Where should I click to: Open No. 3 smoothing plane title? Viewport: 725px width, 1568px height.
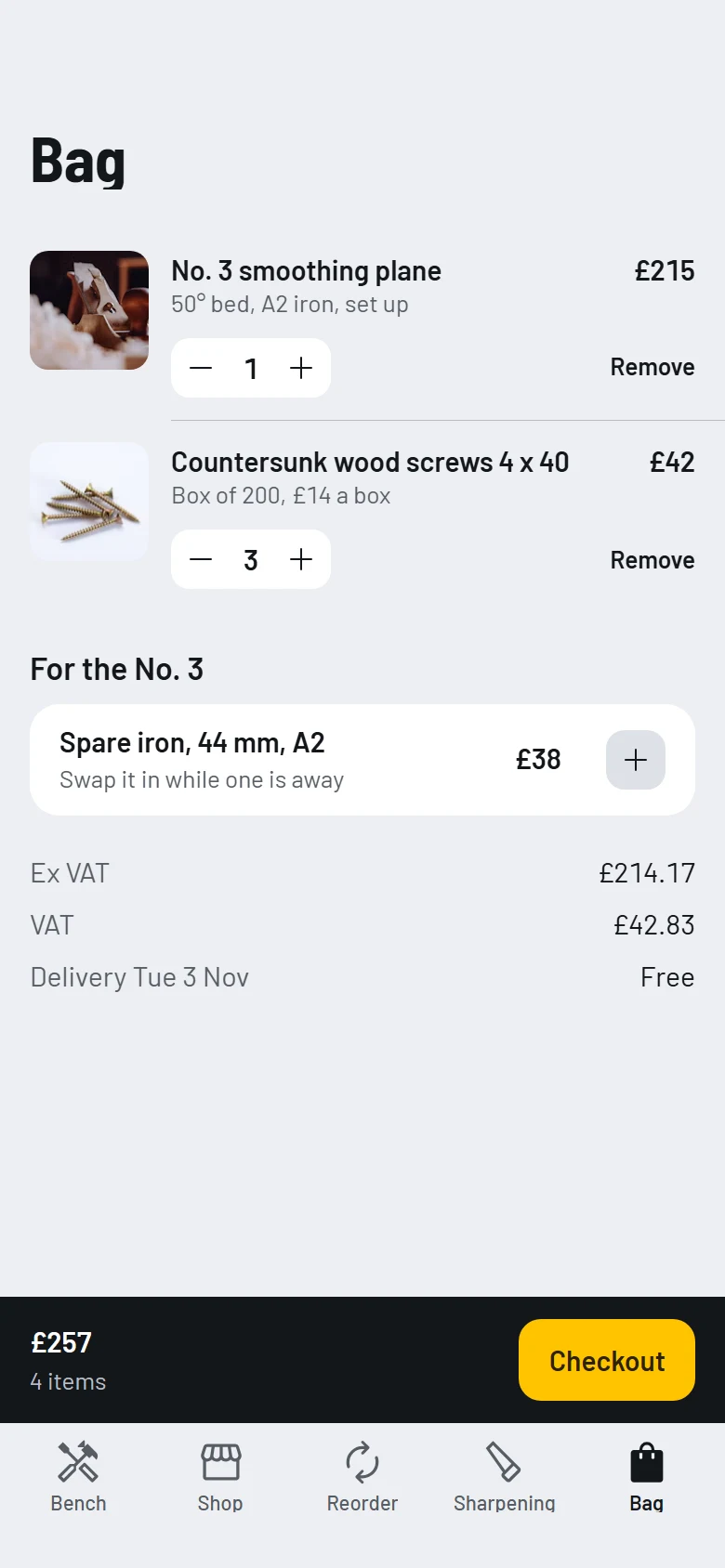[306, 271]
